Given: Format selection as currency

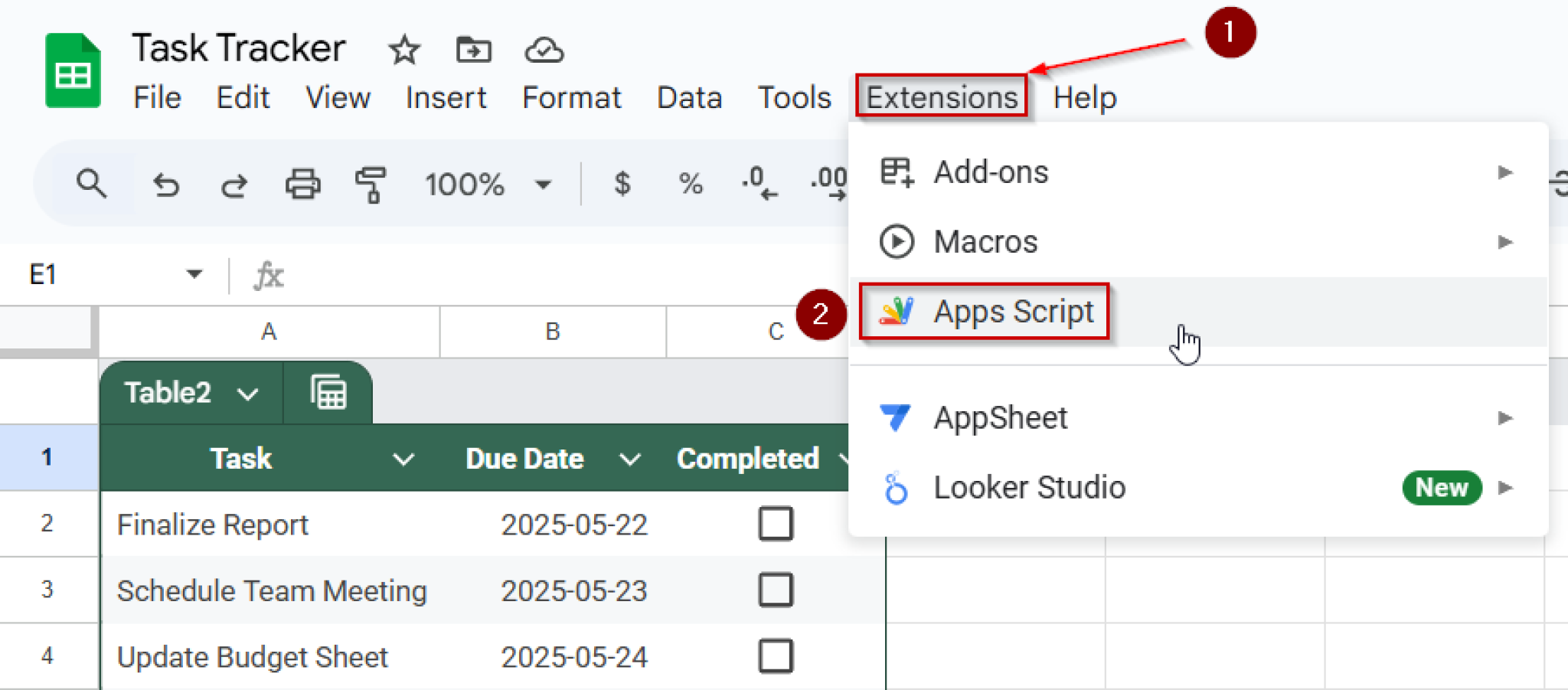Looking at the screenshot, I should point(622,184).
